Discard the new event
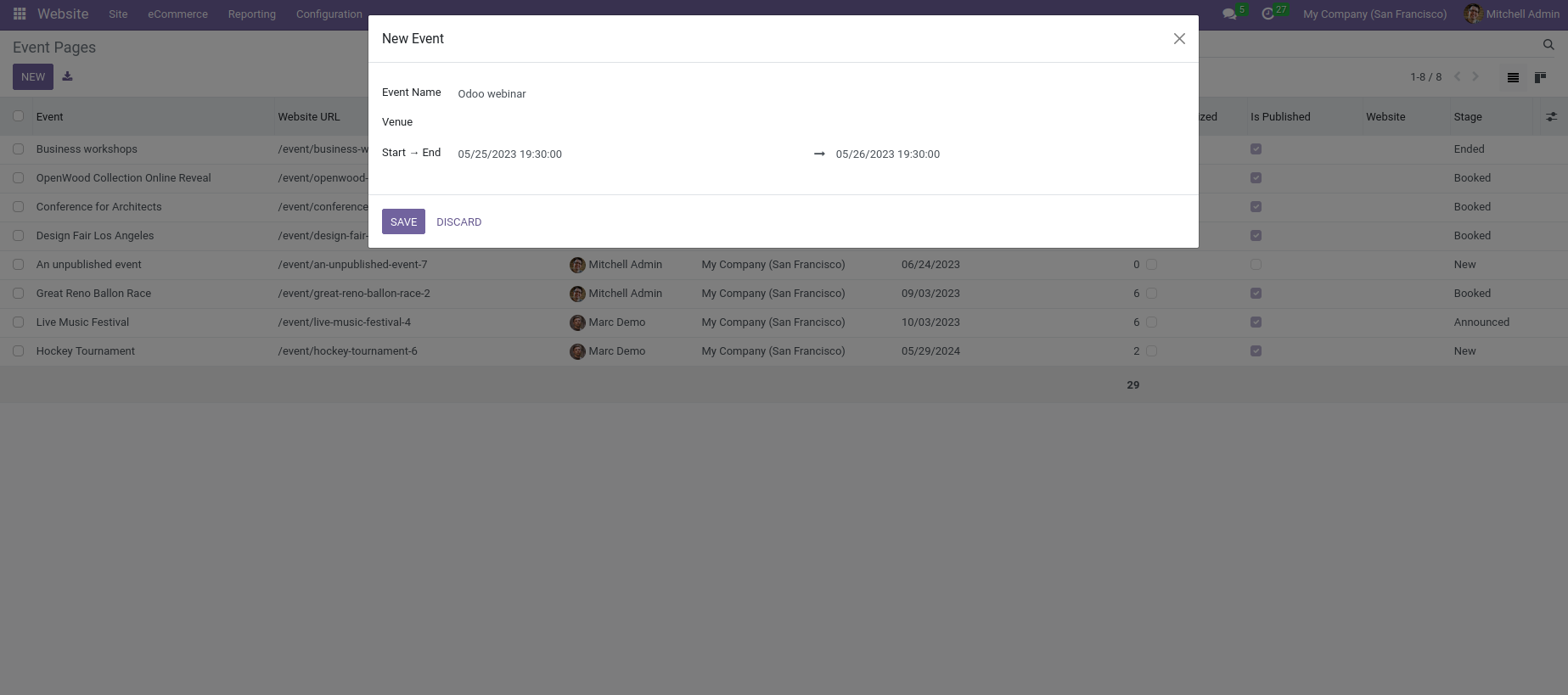This screenshot has width=1568, height=695. point(458,221)
